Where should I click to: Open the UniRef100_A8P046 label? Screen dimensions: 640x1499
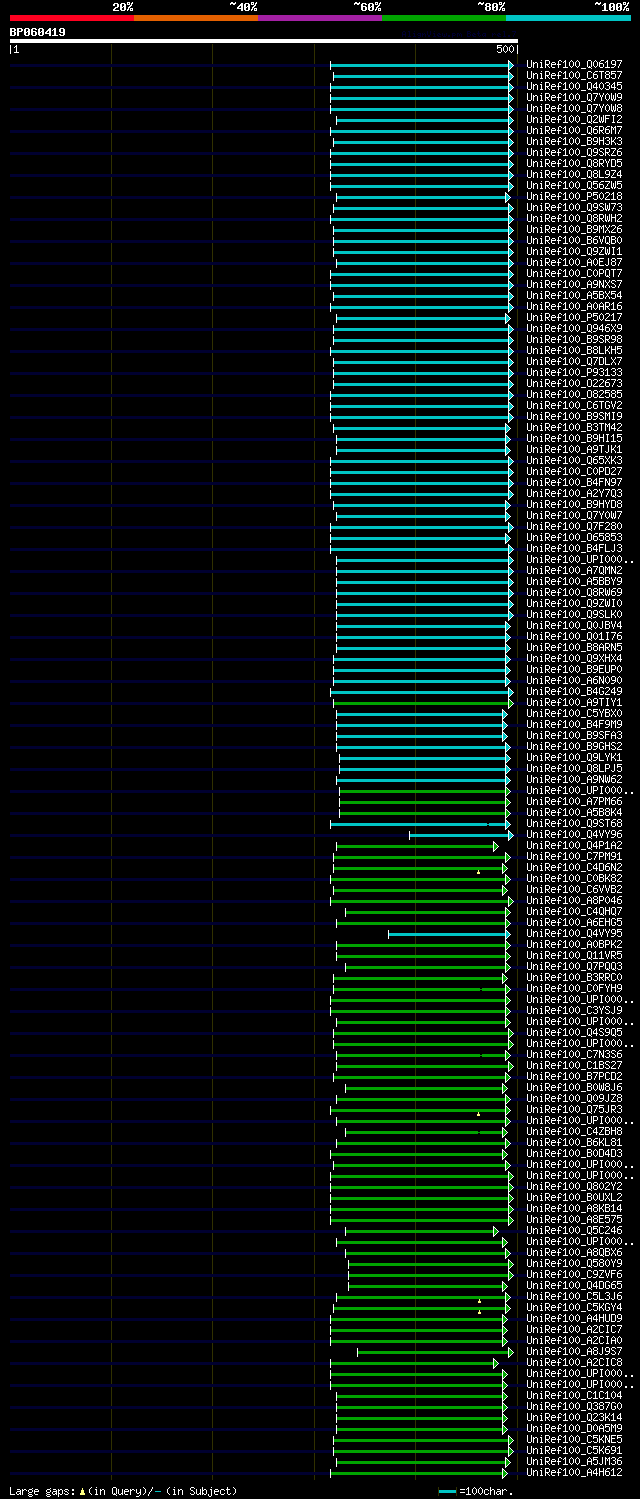pos(574,900)
